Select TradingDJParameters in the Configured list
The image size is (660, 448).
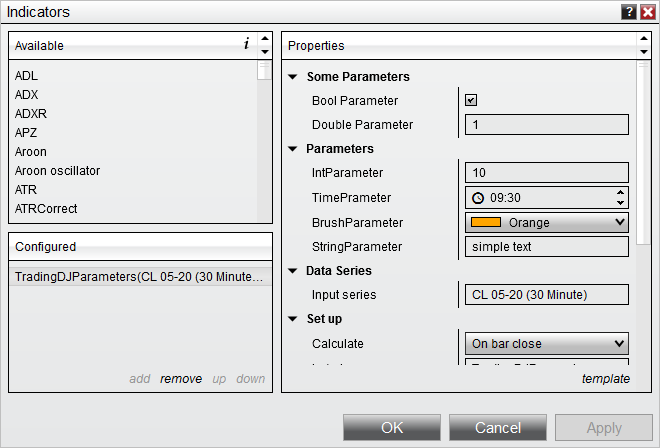(x=140, y=277)
